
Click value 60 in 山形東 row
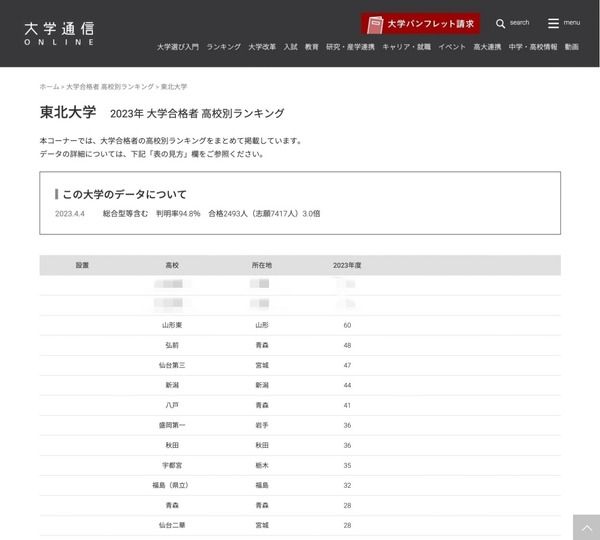[347, 325]
